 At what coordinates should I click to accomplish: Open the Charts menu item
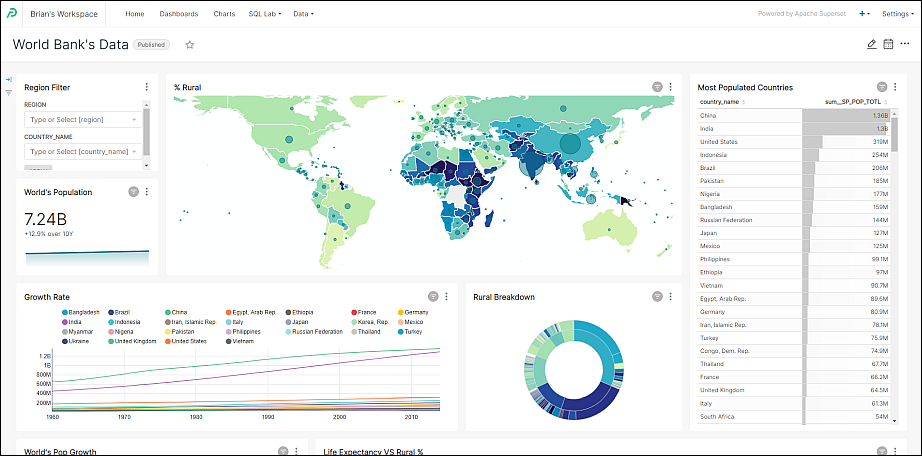(224, 14)
